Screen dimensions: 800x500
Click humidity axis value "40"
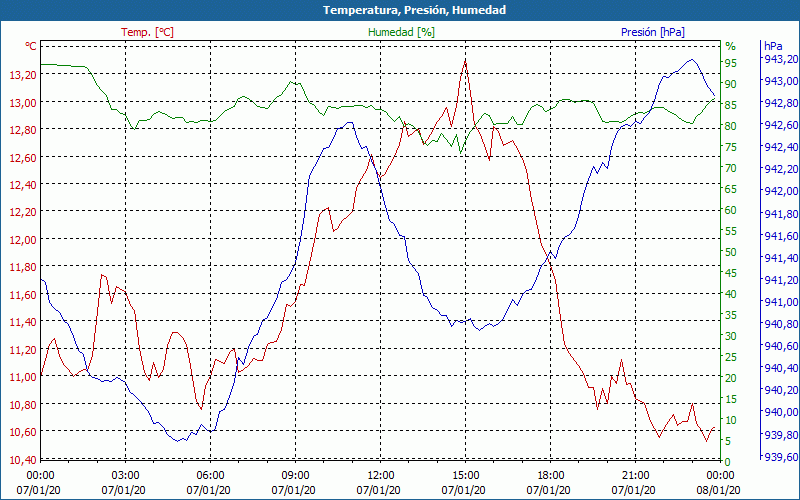point(731,294)
